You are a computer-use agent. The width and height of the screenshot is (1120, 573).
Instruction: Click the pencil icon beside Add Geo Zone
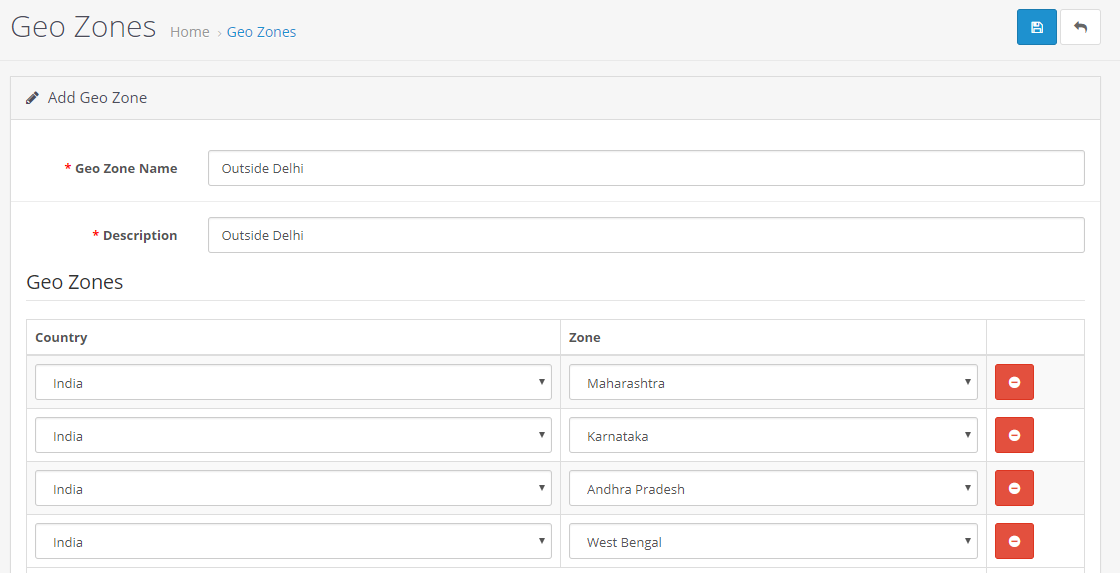[x=32, y=98]
